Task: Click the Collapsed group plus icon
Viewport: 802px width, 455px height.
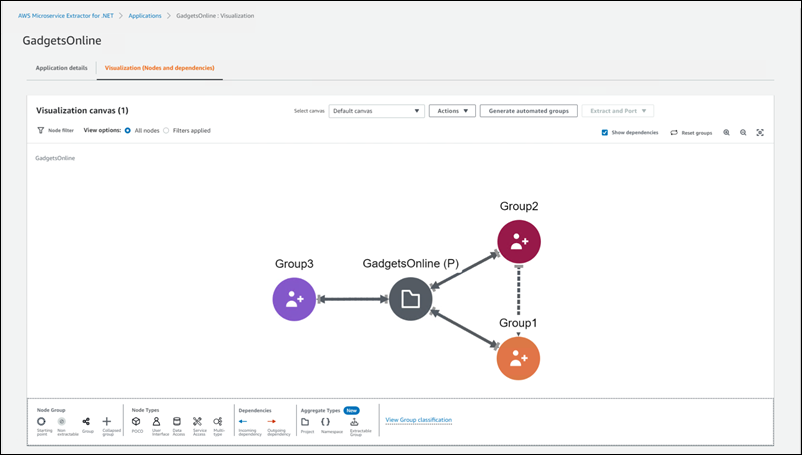Action: pyautogui.click(x=106, y=421)
